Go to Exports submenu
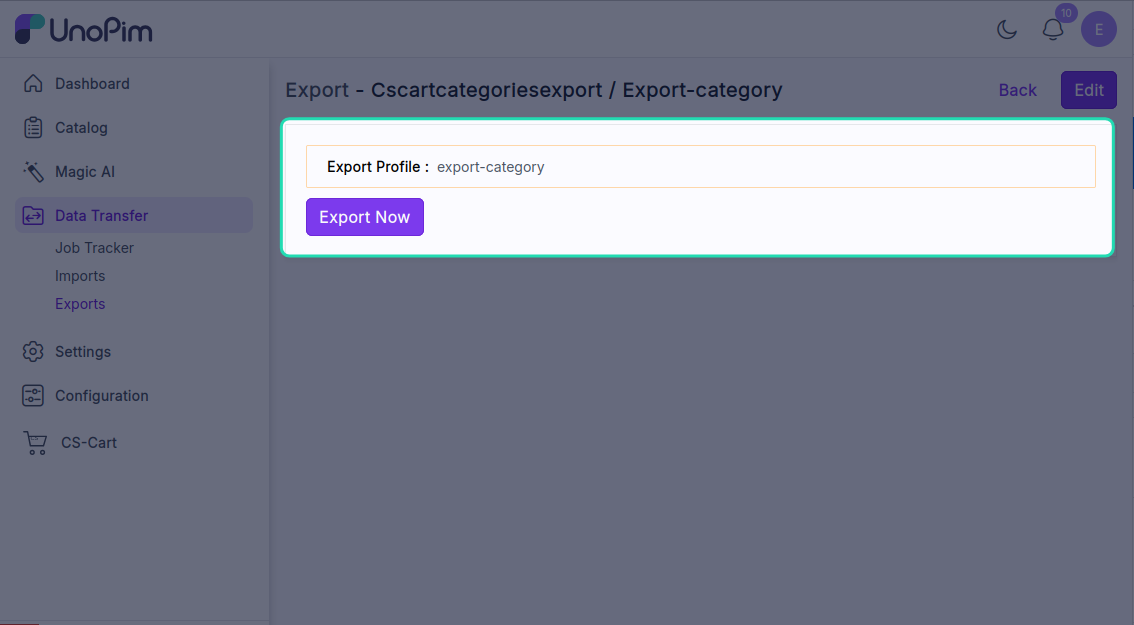 coord(80,305)
